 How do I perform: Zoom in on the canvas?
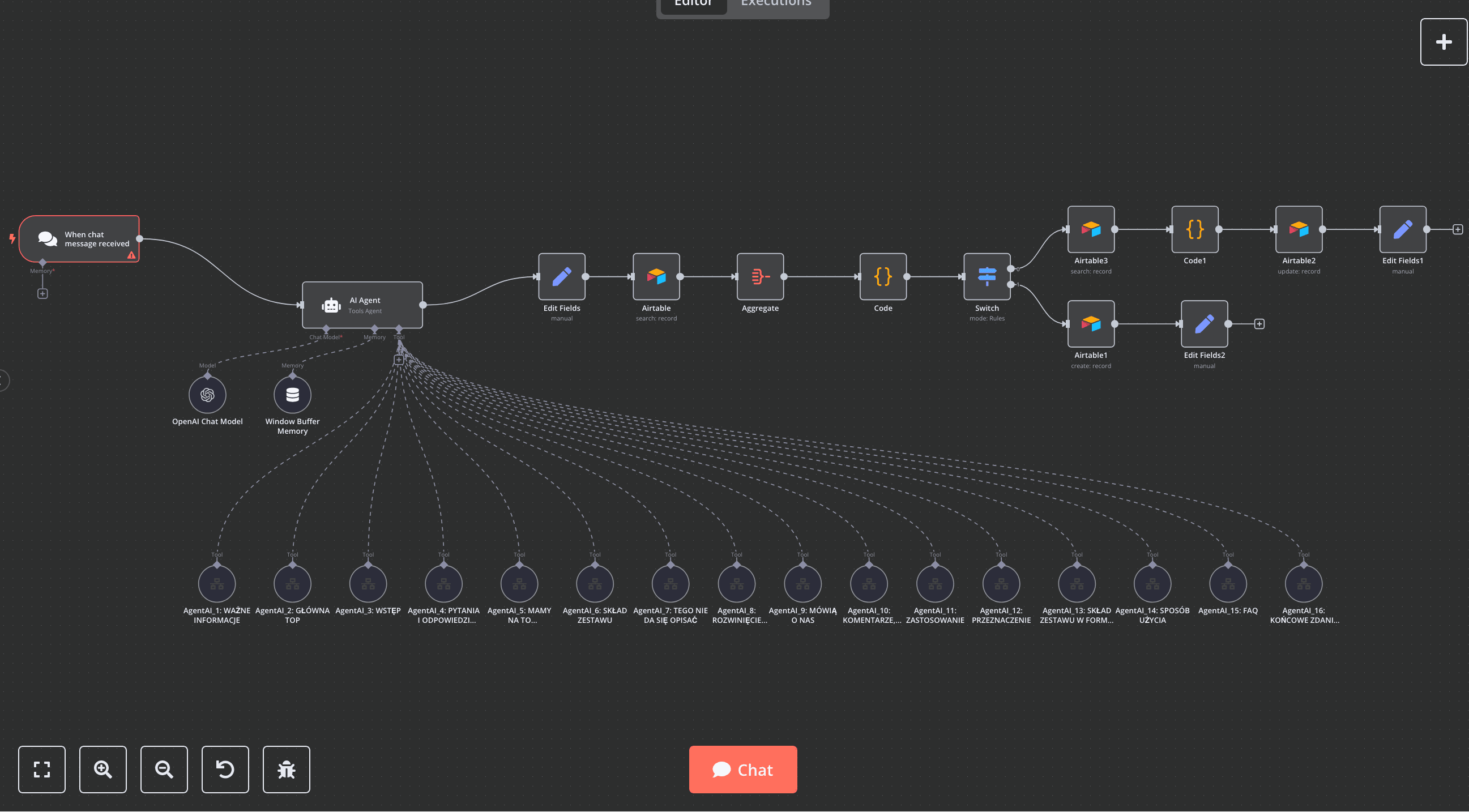pyautogui.click(x=103, y=770)
